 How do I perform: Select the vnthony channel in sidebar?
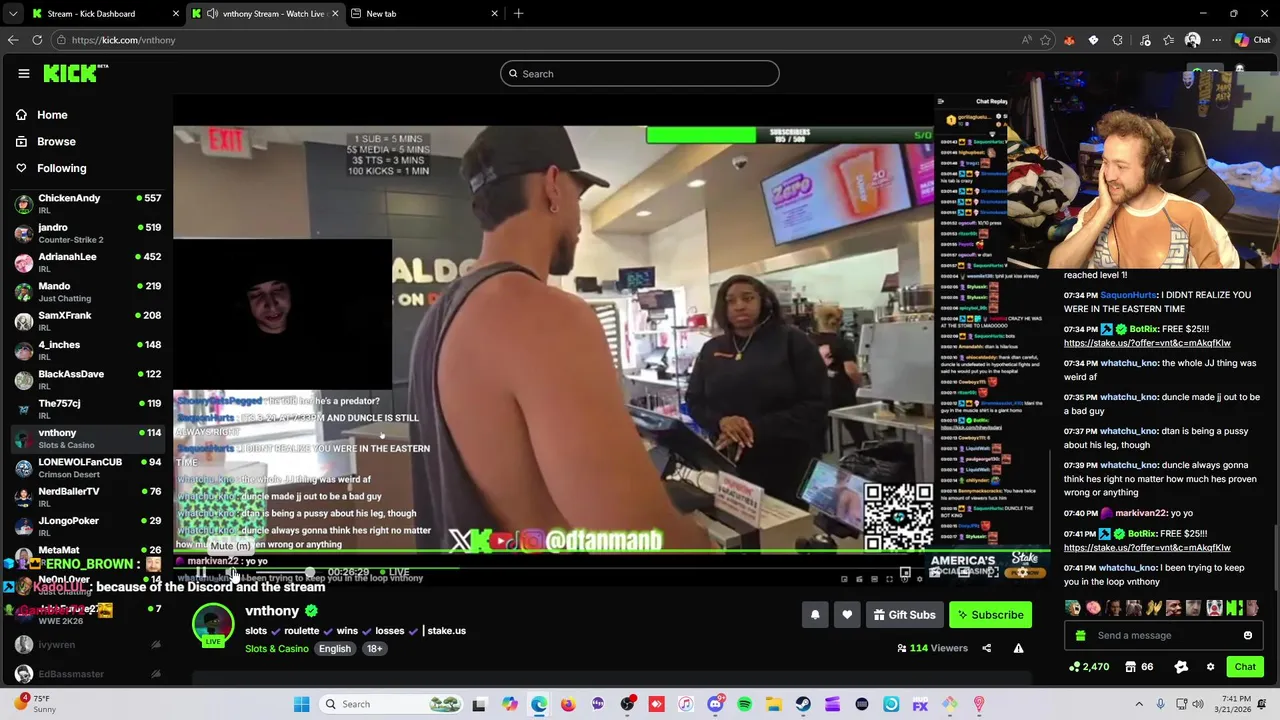[88, 438]
